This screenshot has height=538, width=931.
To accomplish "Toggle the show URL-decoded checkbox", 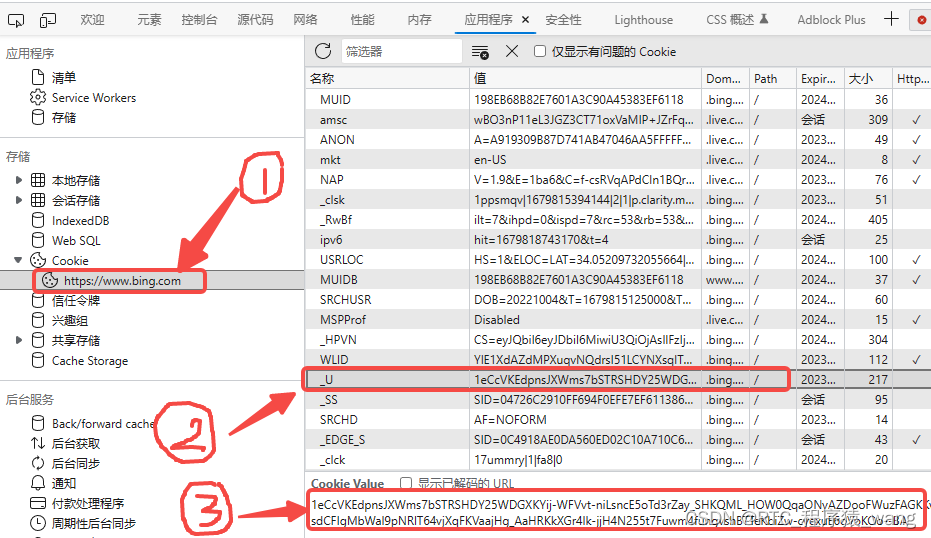I will [406, 483].
